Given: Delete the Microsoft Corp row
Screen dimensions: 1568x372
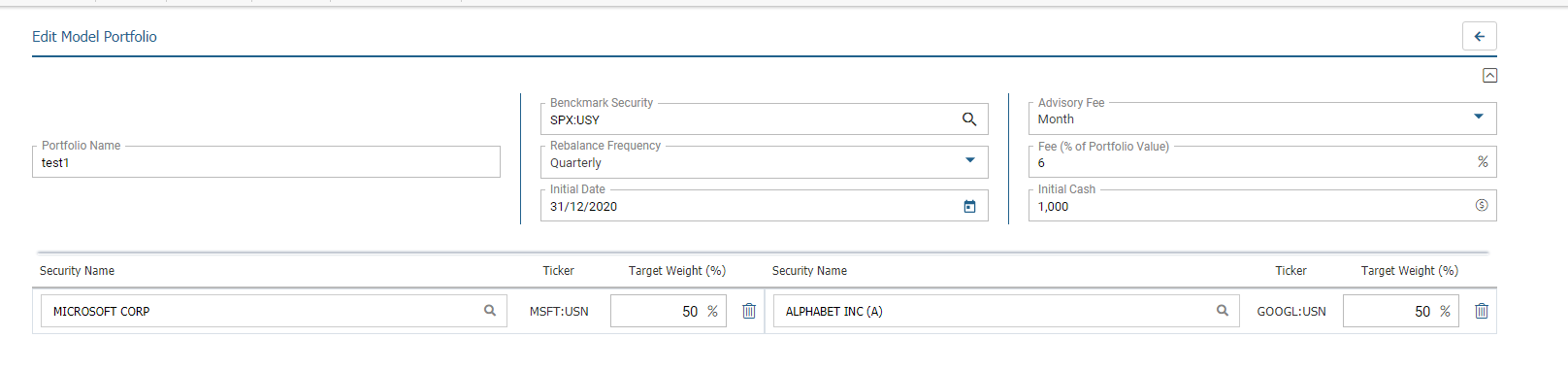Looking at the screenshot, I should pyautogui.click(x=748, y=311).
